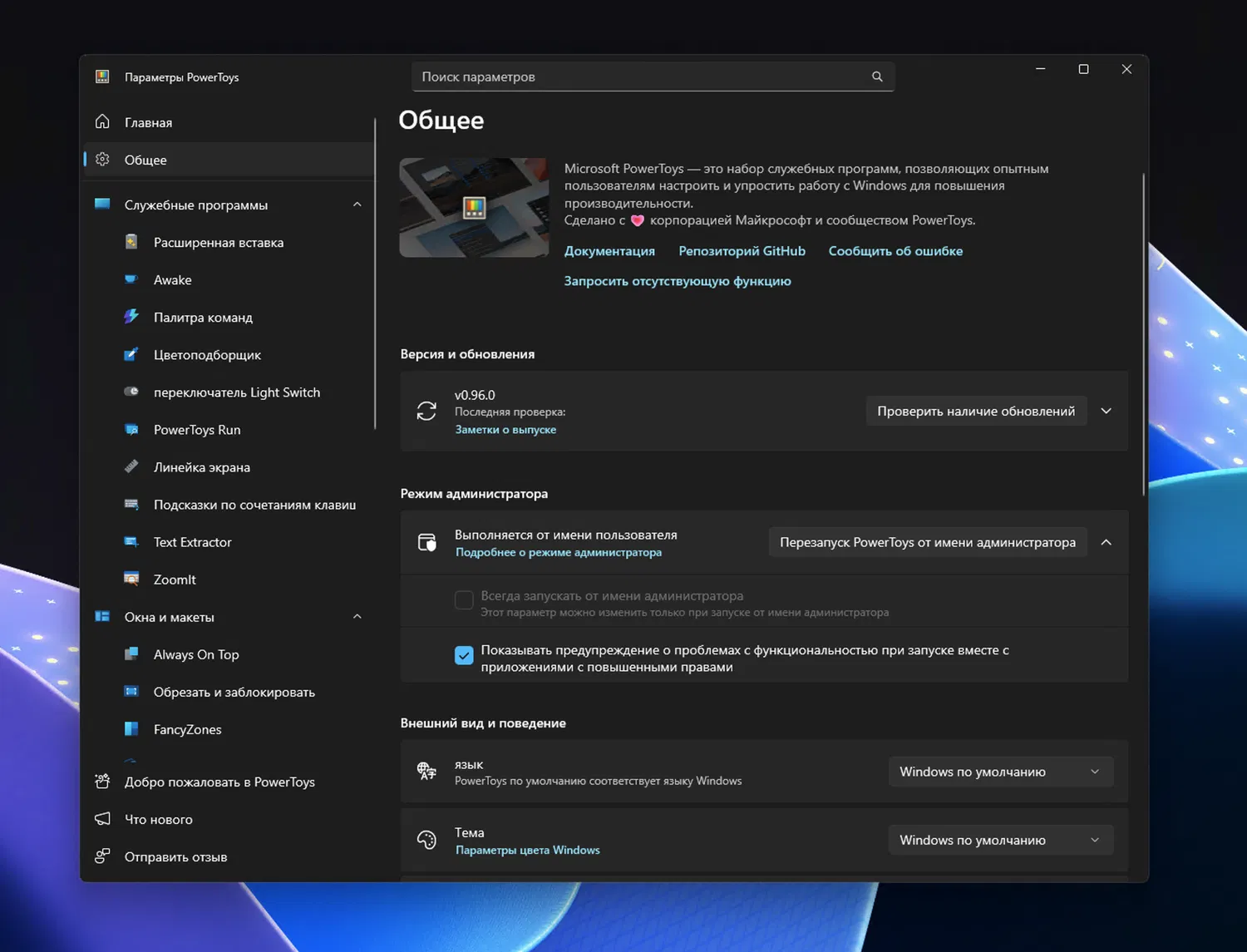This screenshot has height=952, width=1247.
Task: Click the Добро пожаловать в PowerToys icon
Action: (102, 781)
